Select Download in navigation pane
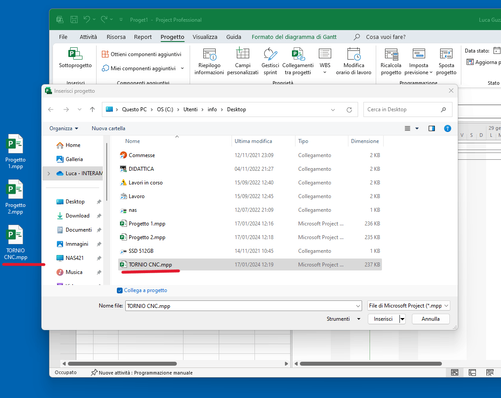Viewport: 501px width, 398px height. click(77, 216)
